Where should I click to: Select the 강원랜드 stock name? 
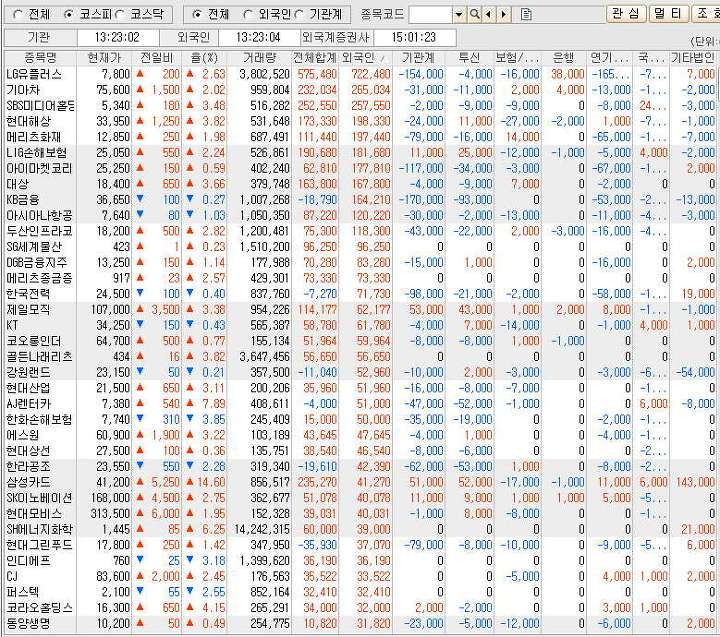click(28, 372)
